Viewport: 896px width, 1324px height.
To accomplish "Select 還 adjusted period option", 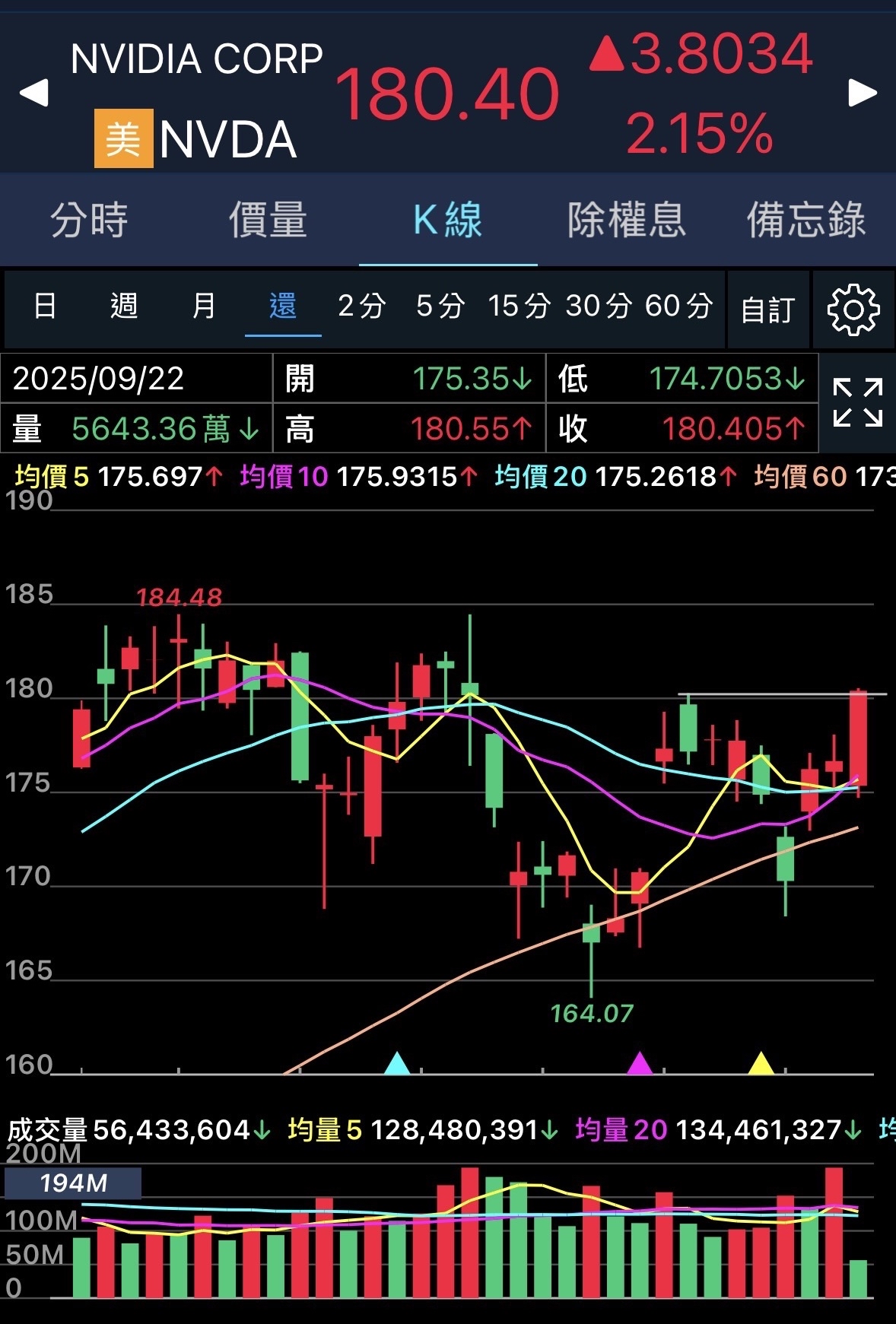I will pyautogui.click(x=282, y=306).
